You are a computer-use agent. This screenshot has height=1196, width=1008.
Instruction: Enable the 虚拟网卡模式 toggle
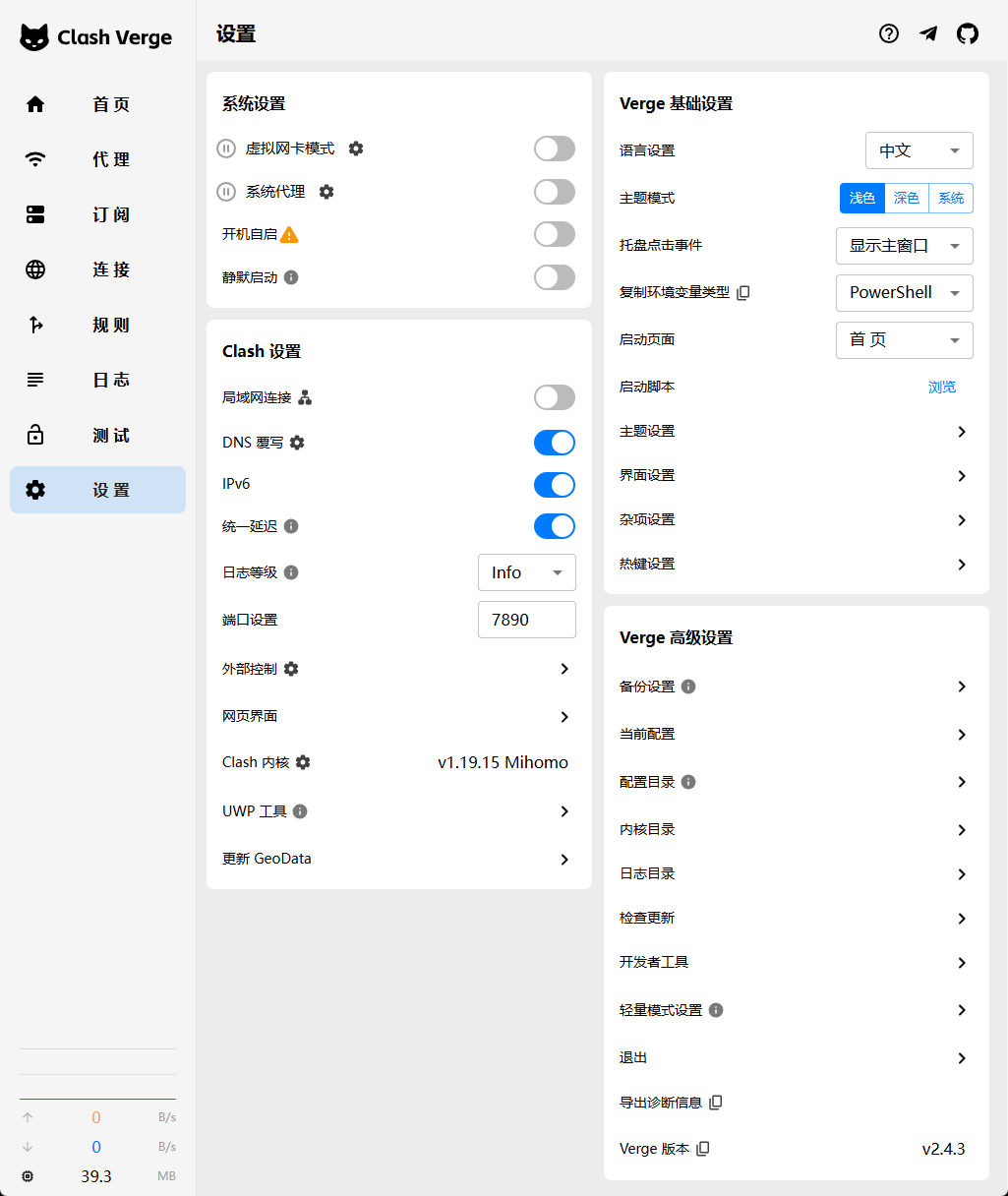click(555, 149)
